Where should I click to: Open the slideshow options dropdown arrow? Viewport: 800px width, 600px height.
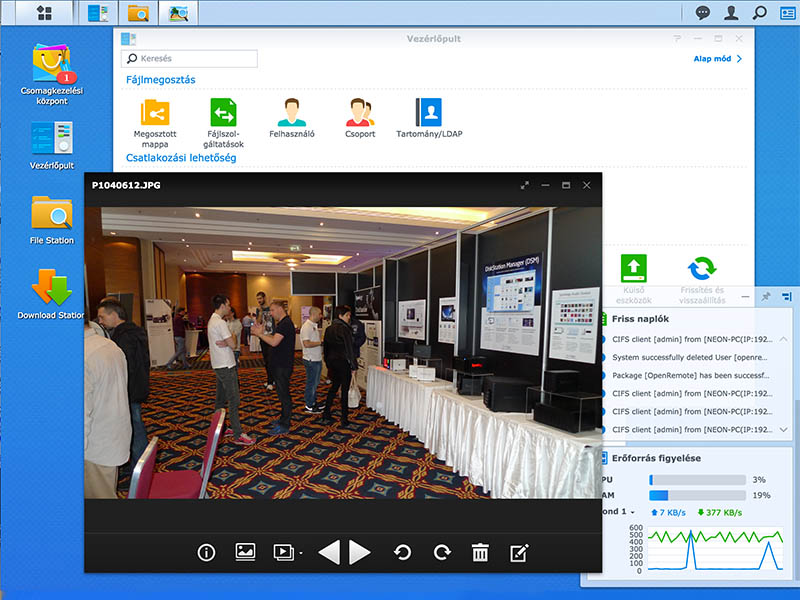(301, 553)
